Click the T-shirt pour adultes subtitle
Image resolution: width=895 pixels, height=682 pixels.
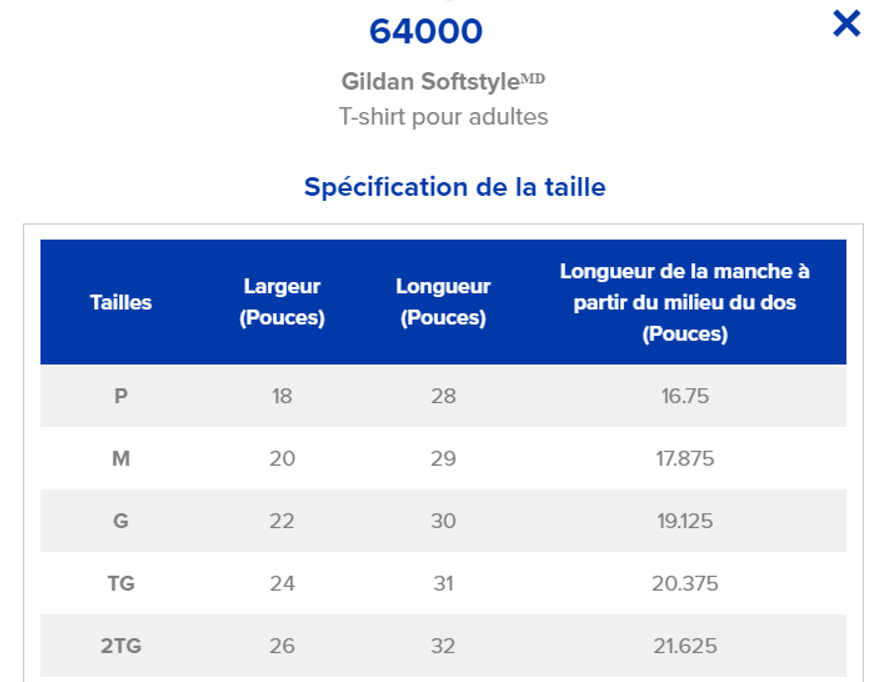[443, 117]
